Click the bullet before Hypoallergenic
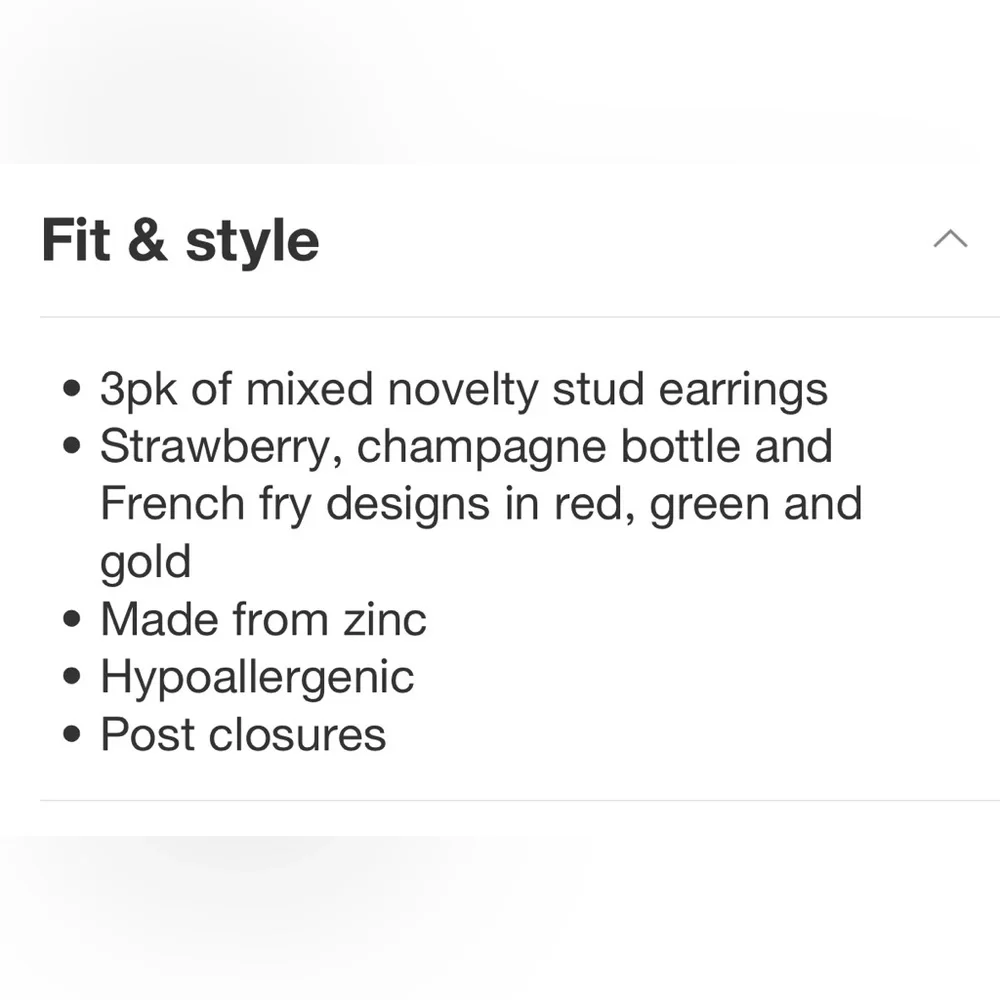 tap(70, 677)
